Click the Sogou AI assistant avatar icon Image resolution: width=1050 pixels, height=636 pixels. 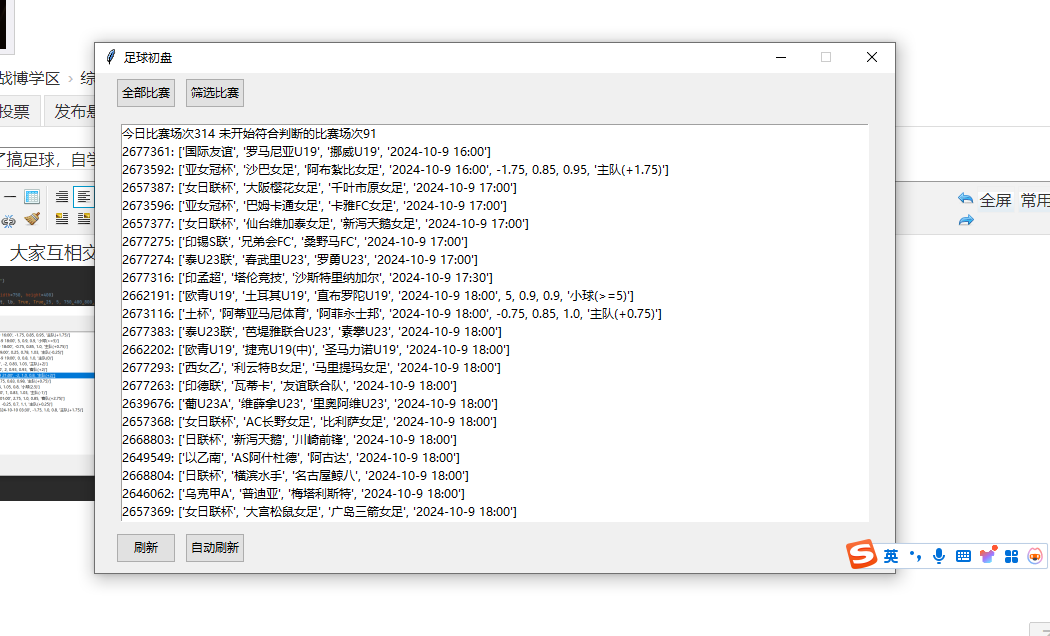click(x=1036, y=556)
